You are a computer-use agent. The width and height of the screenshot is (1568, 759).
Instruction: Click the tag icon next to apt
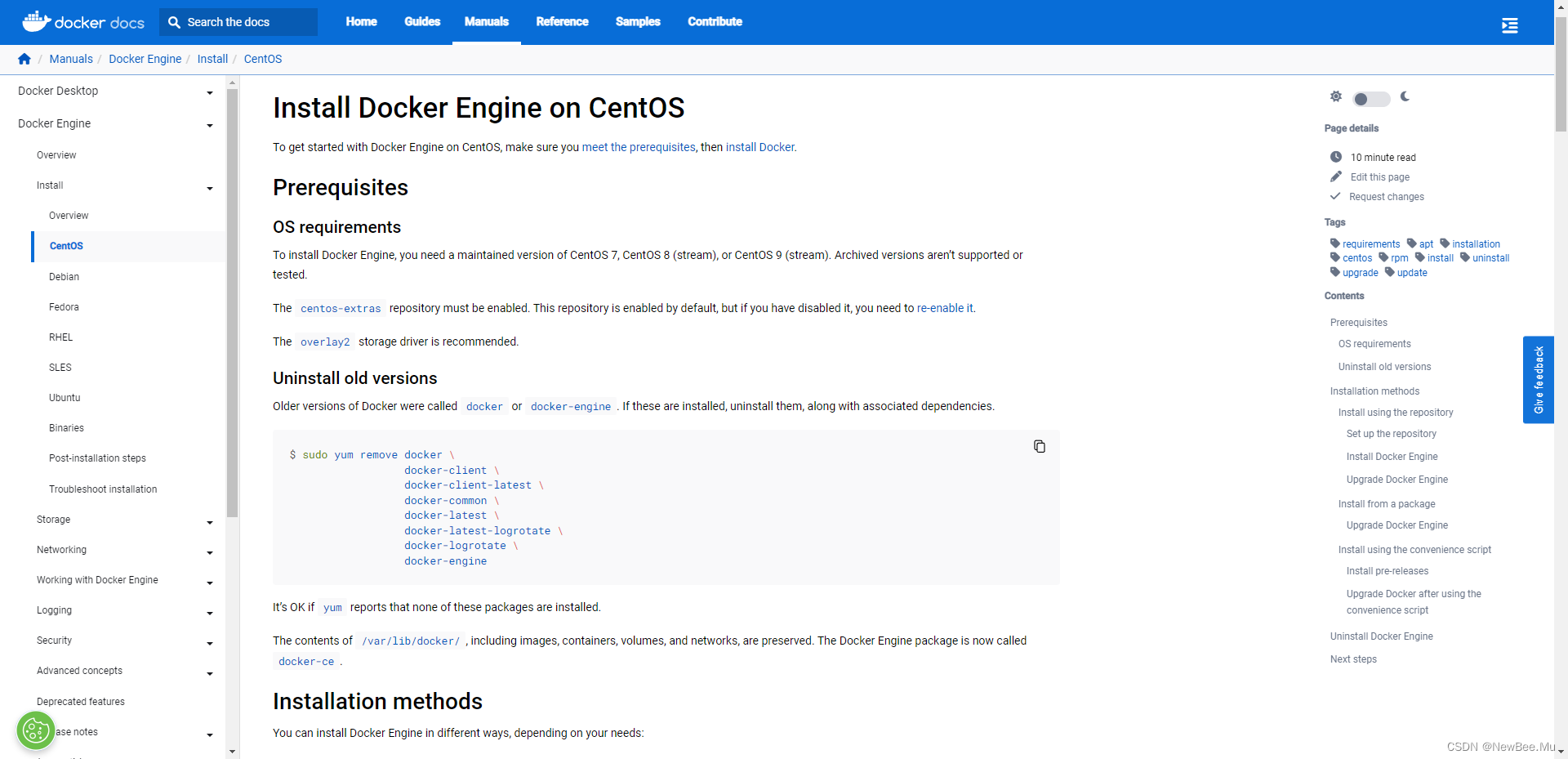click(1412, 243)
